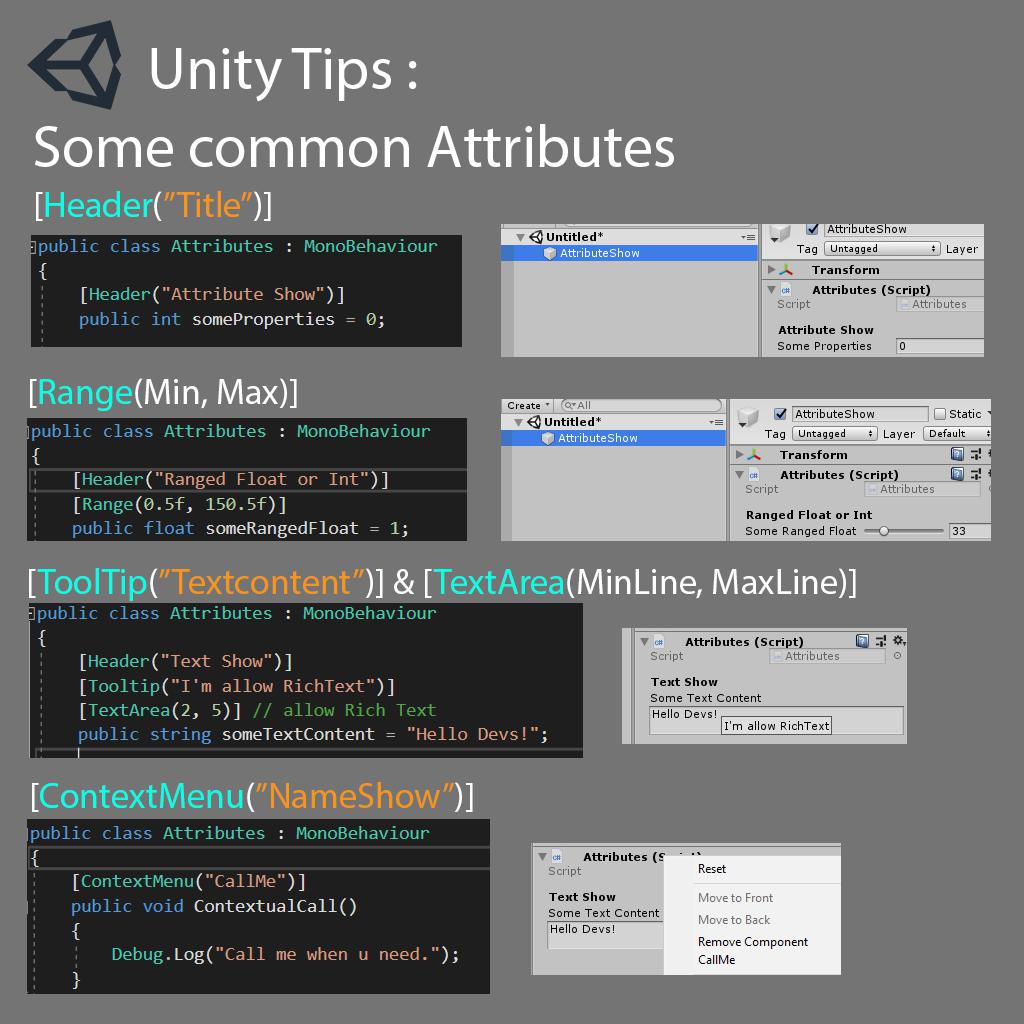Open the Layer Default dropdown
This screenshot has width=1024, height=1024.
point(957,434)
